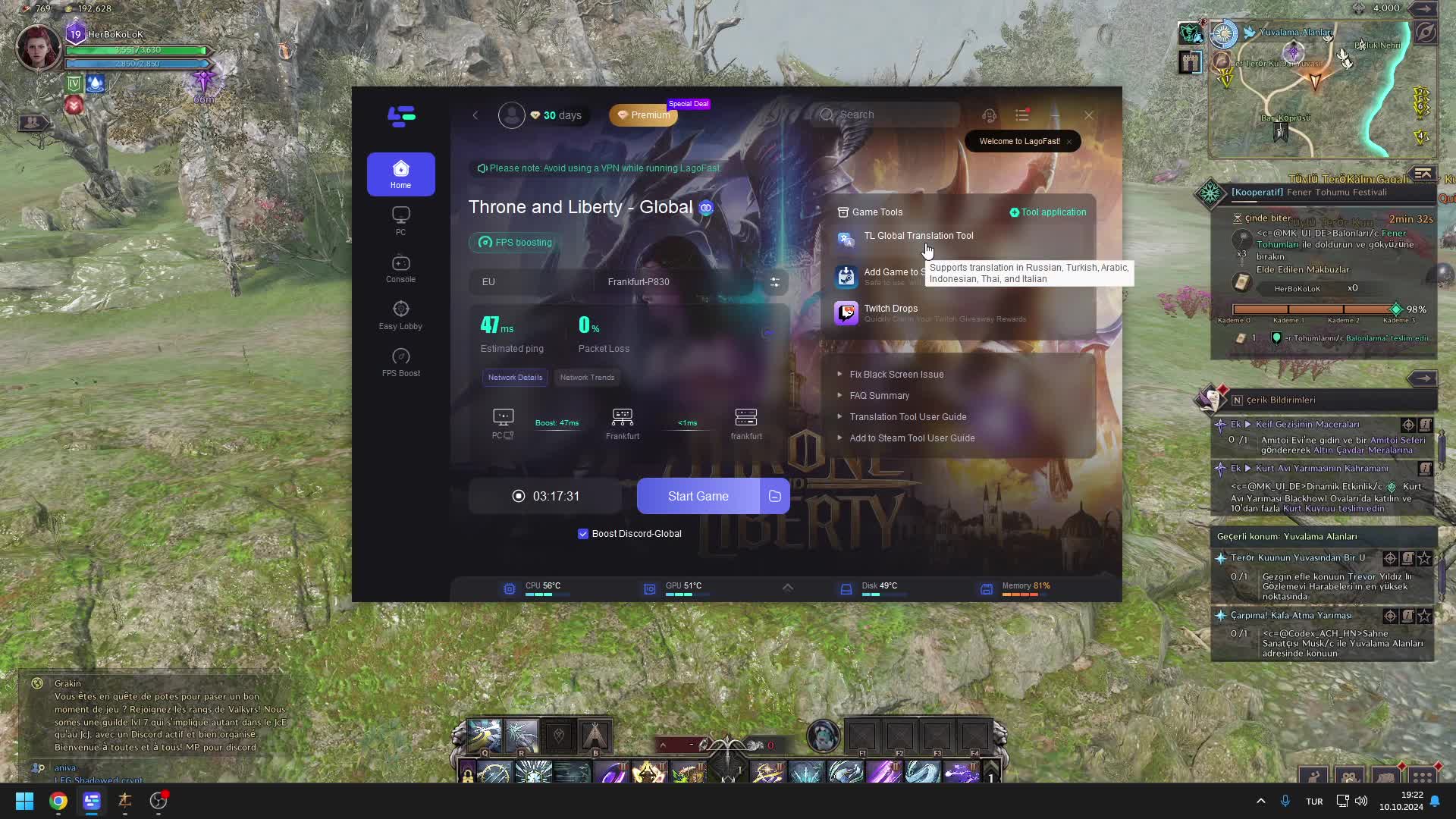Expand the hardware status bar chevron
This screenshot has height=819, width=1456.
(788, 588)
